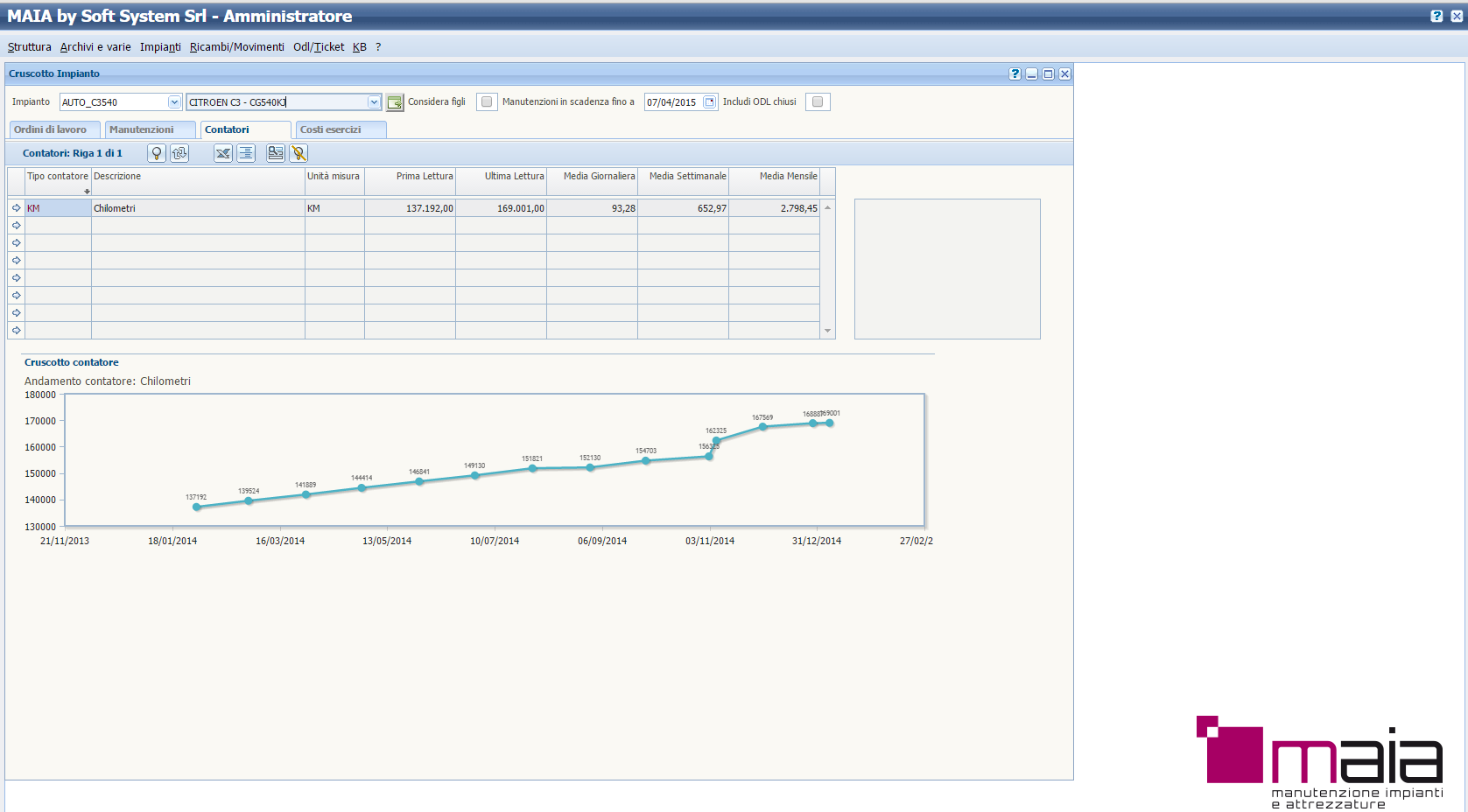Click into the AUTO_C3540 Impianto code field
1468x812 pixels.
pos(114,102)
